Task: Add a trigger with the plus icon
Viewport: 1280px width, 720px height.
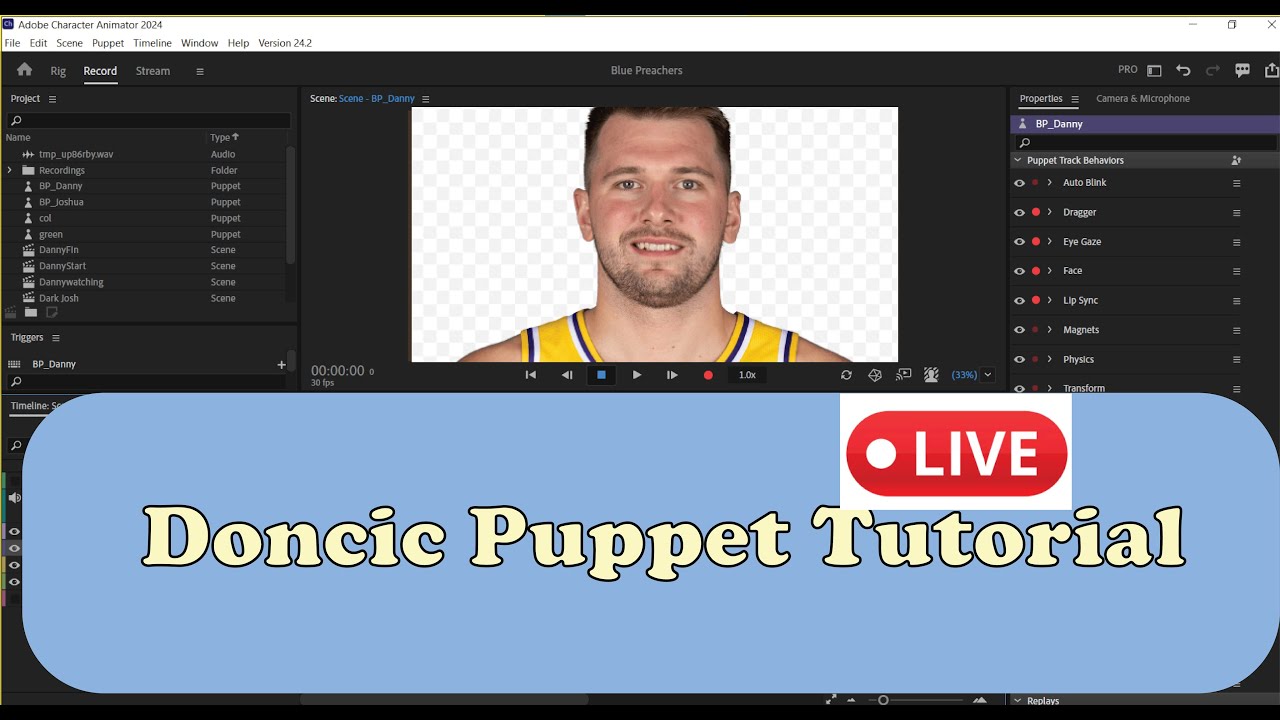Action: [x=281, y=364]
